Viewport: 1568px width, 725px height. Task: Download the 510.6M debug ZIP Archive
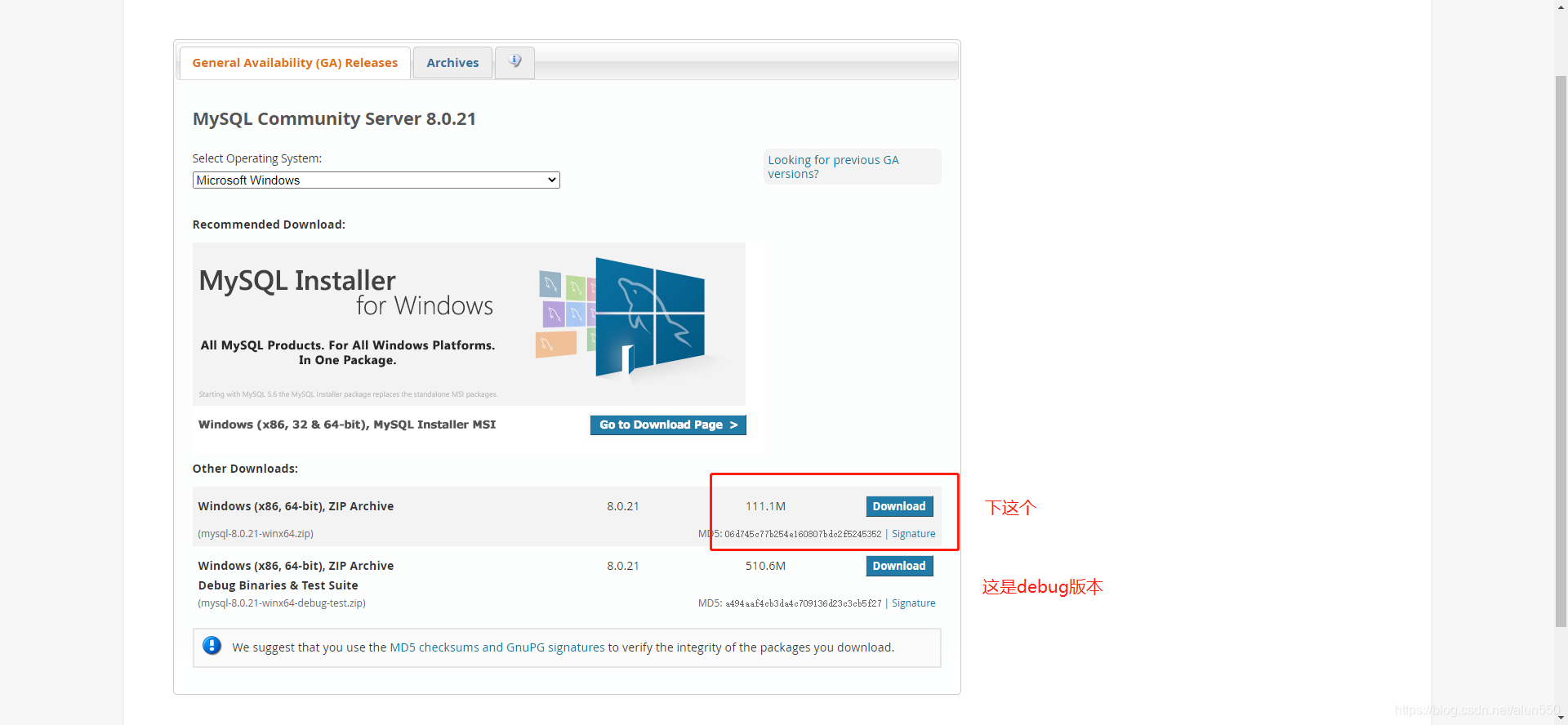click(899, 566)
